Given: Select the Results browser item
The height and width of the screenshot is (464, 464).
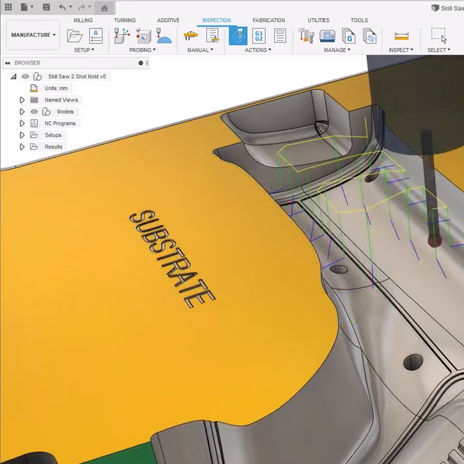Looking at the screenshot, I should pyautogui.click(x=53, y=147).
